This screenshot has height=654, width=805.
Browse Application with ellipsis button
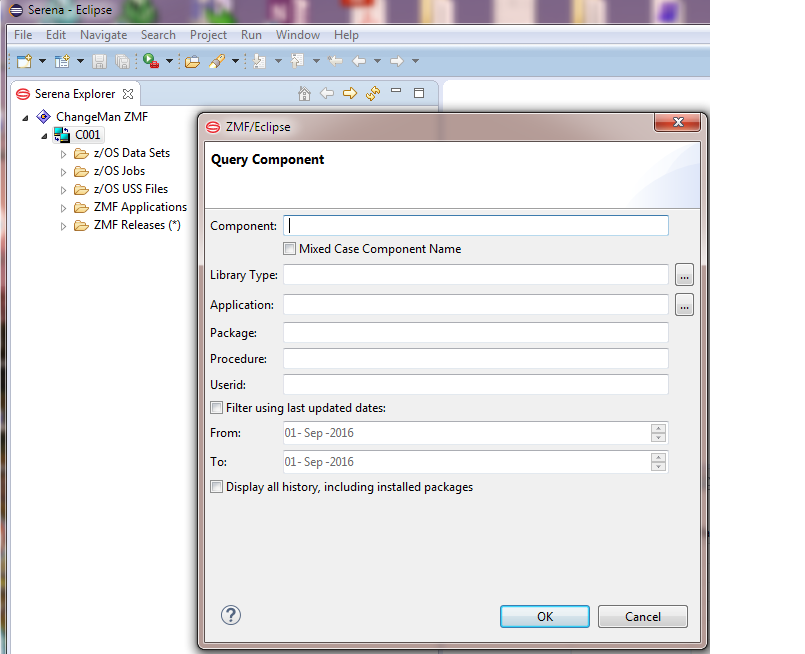click(x=684, y=305)
